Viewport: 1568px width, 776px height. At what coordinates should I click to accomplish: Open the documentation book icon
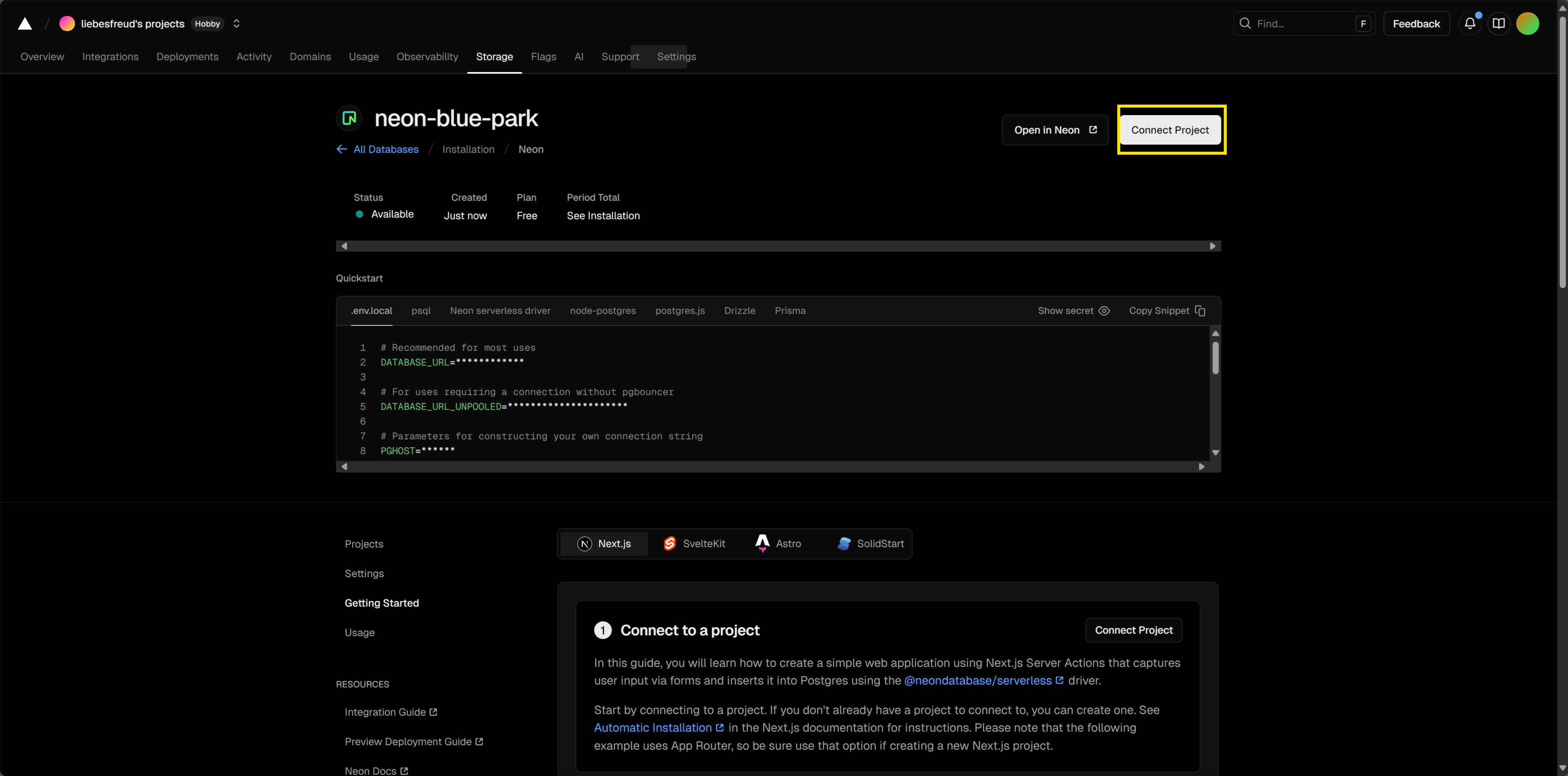click(x=1498, y=24)
